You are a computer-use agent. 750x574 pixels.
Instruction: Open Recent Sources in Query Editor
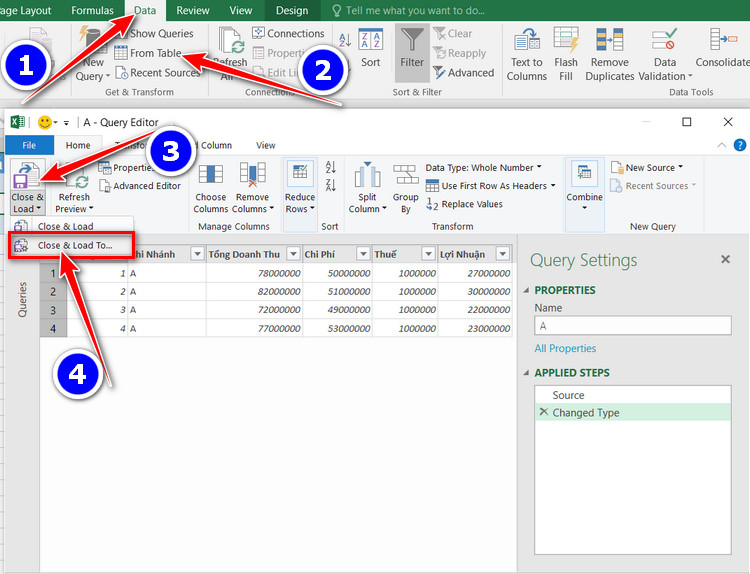click(x=653, y=186)
